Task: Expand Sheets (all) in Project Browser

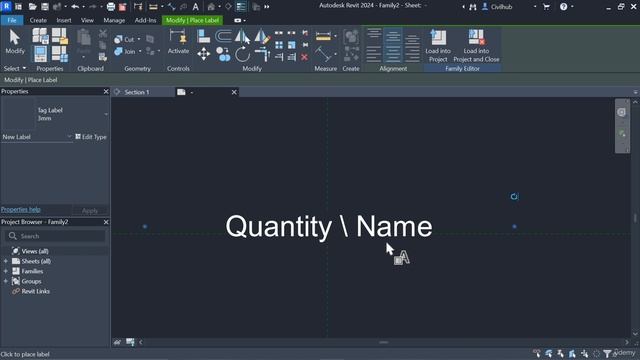Action: point(6,261)
